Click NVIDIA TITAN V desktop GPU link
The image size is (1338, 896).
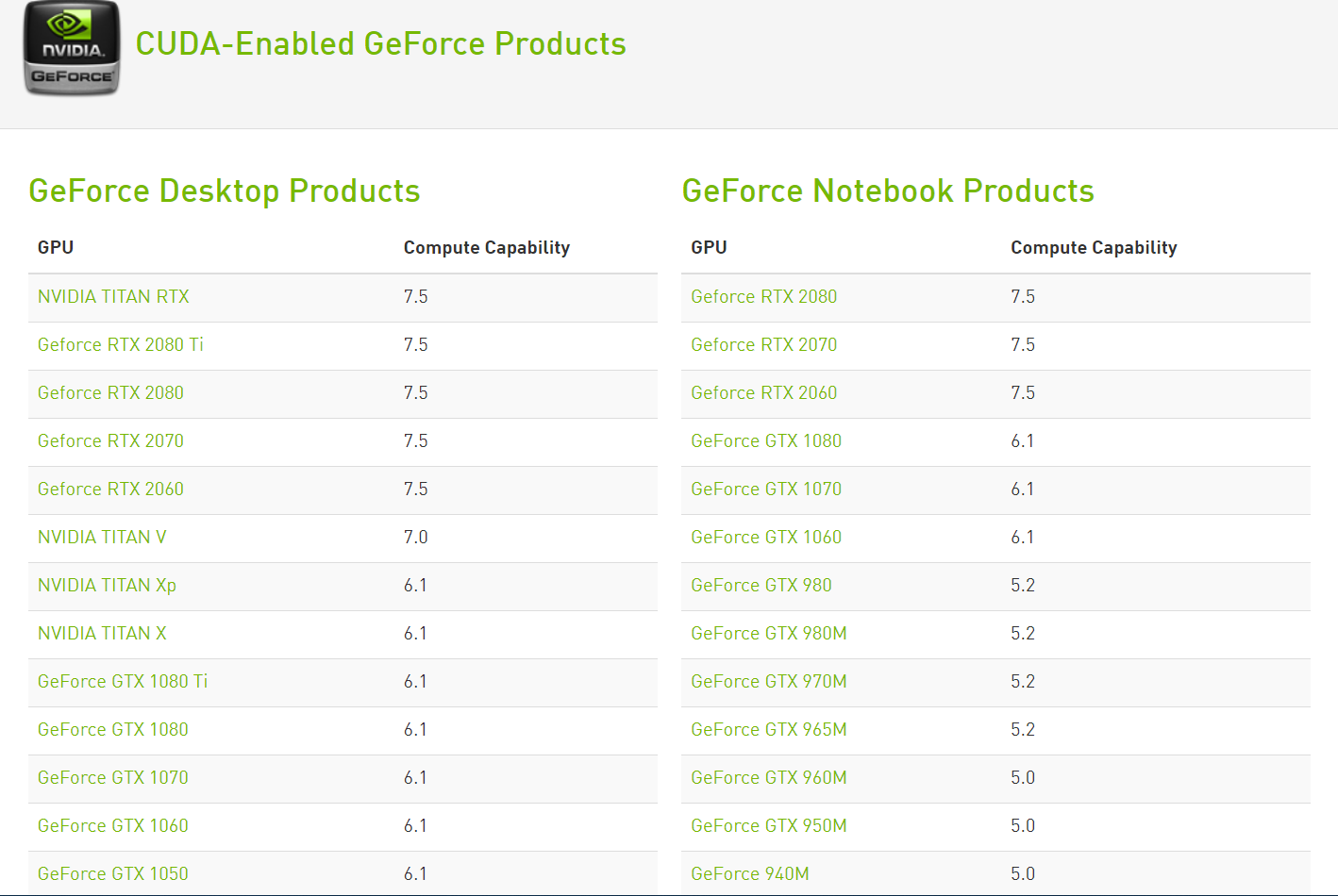[102, 538]
